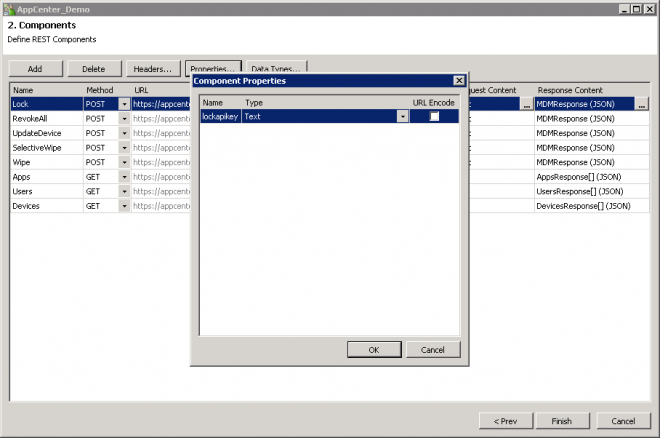This screenshot has height=438, width=660.
Task: Click the URL field of Devices row
Action: coord(161,206)
